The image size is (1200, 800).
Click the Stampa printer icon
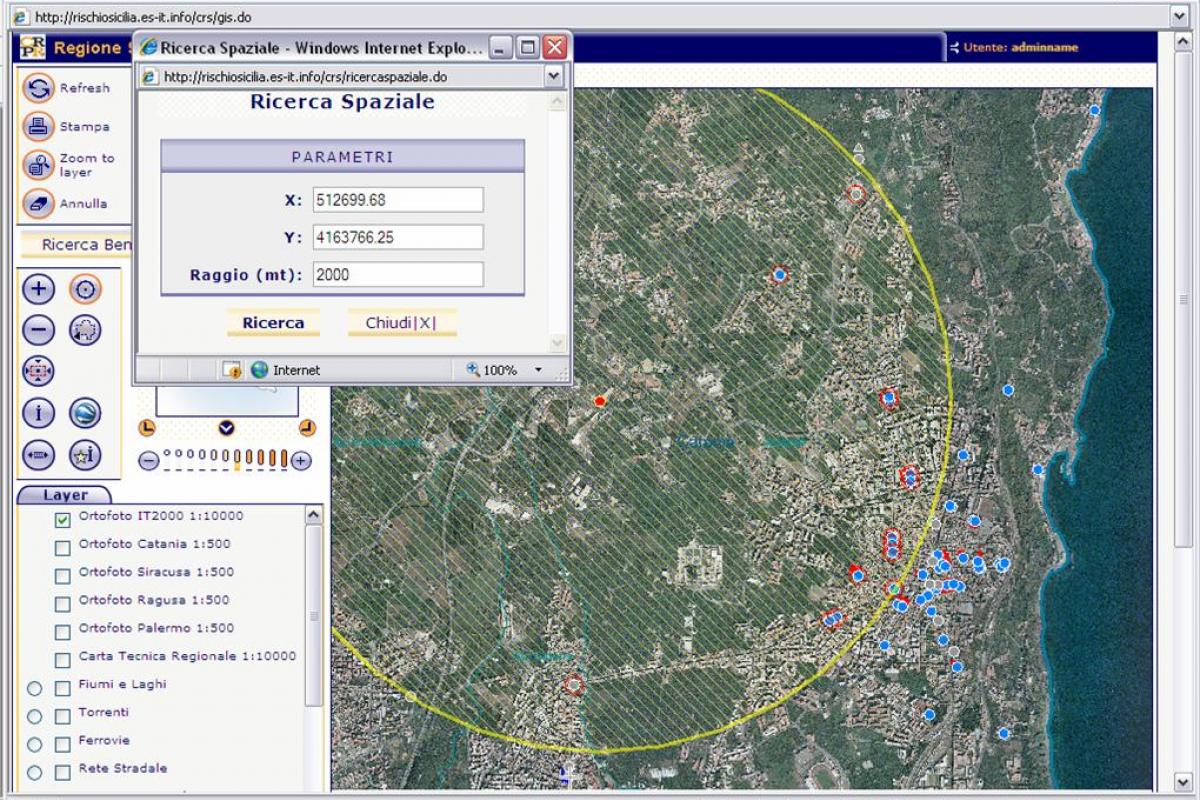[x=38, y=126]
